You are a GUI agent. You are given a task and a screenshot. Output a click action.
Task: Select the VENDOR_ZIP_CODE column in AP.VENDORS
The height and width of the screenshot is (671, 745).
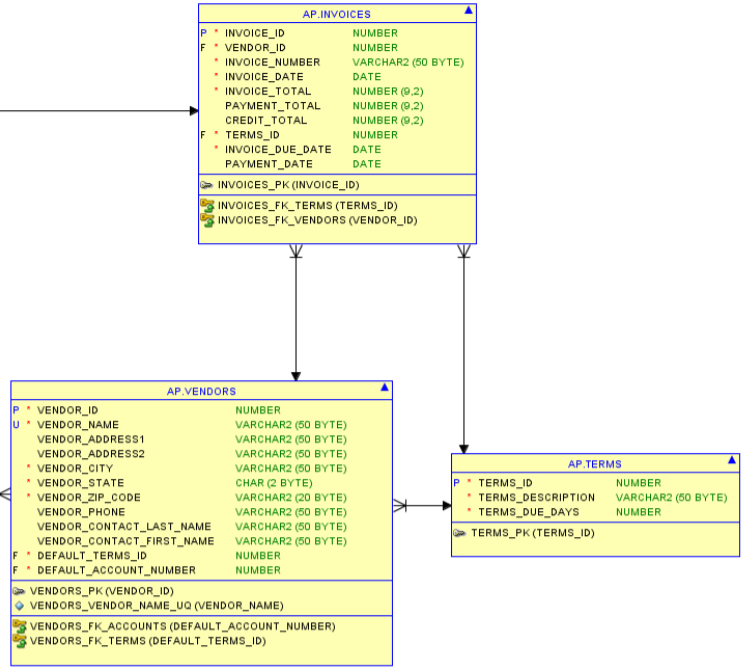pos(88,497)
